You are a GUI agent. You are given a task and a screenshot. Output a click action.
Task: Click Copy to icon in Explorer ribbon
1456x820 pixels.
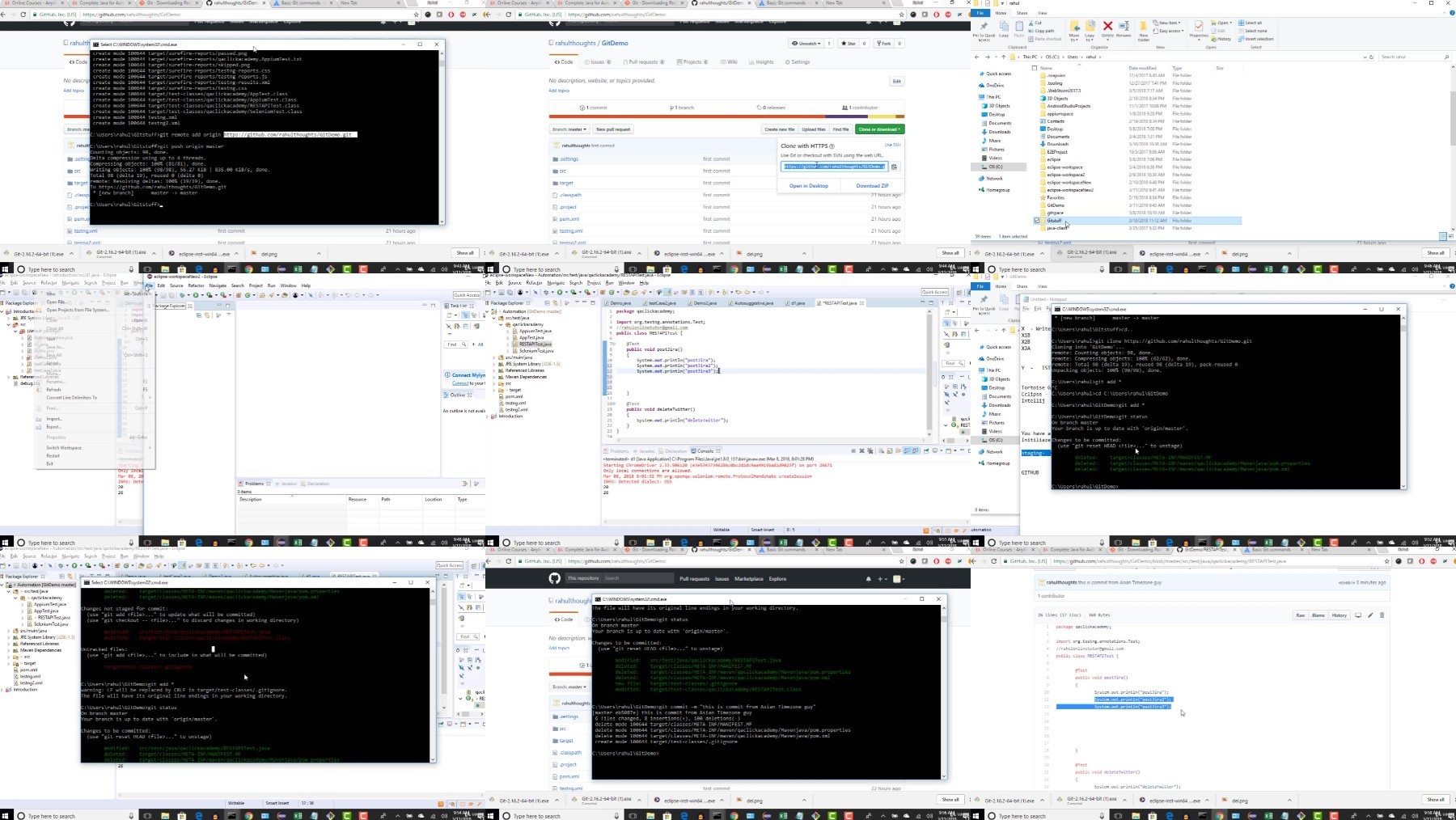click(x=1090, y=30)
